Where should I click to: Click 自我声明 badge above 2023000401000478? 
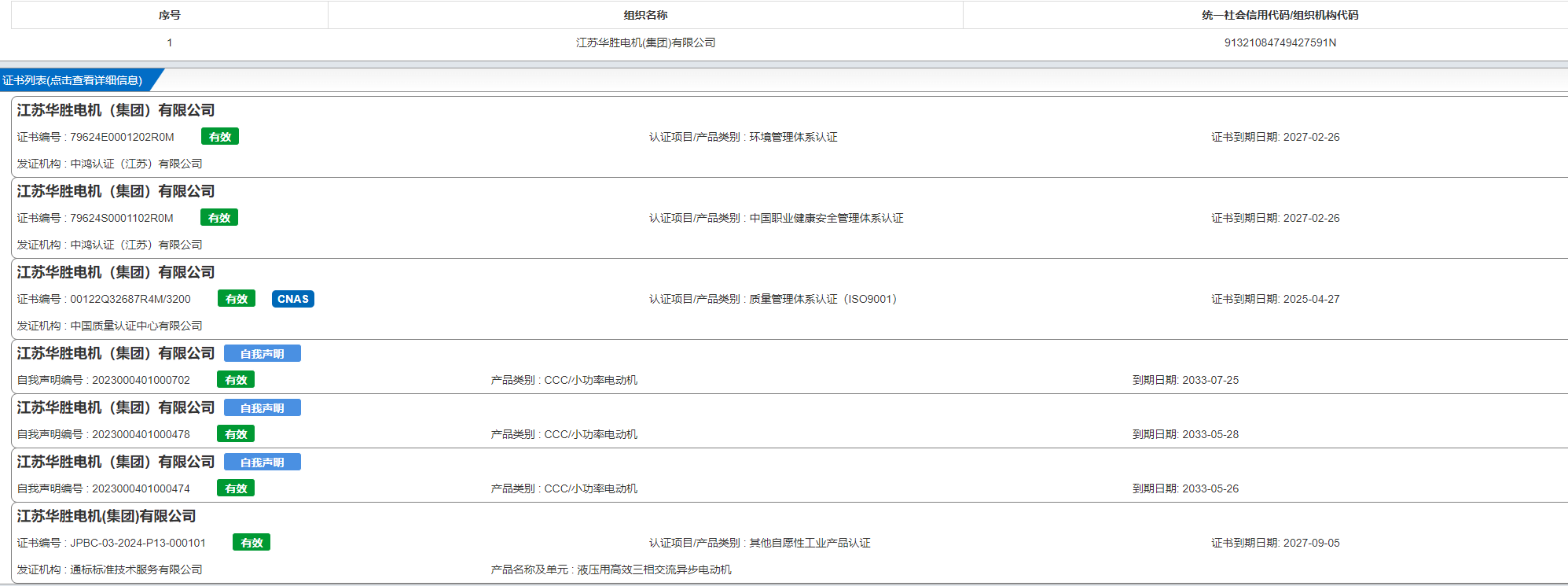pos(263,408)
